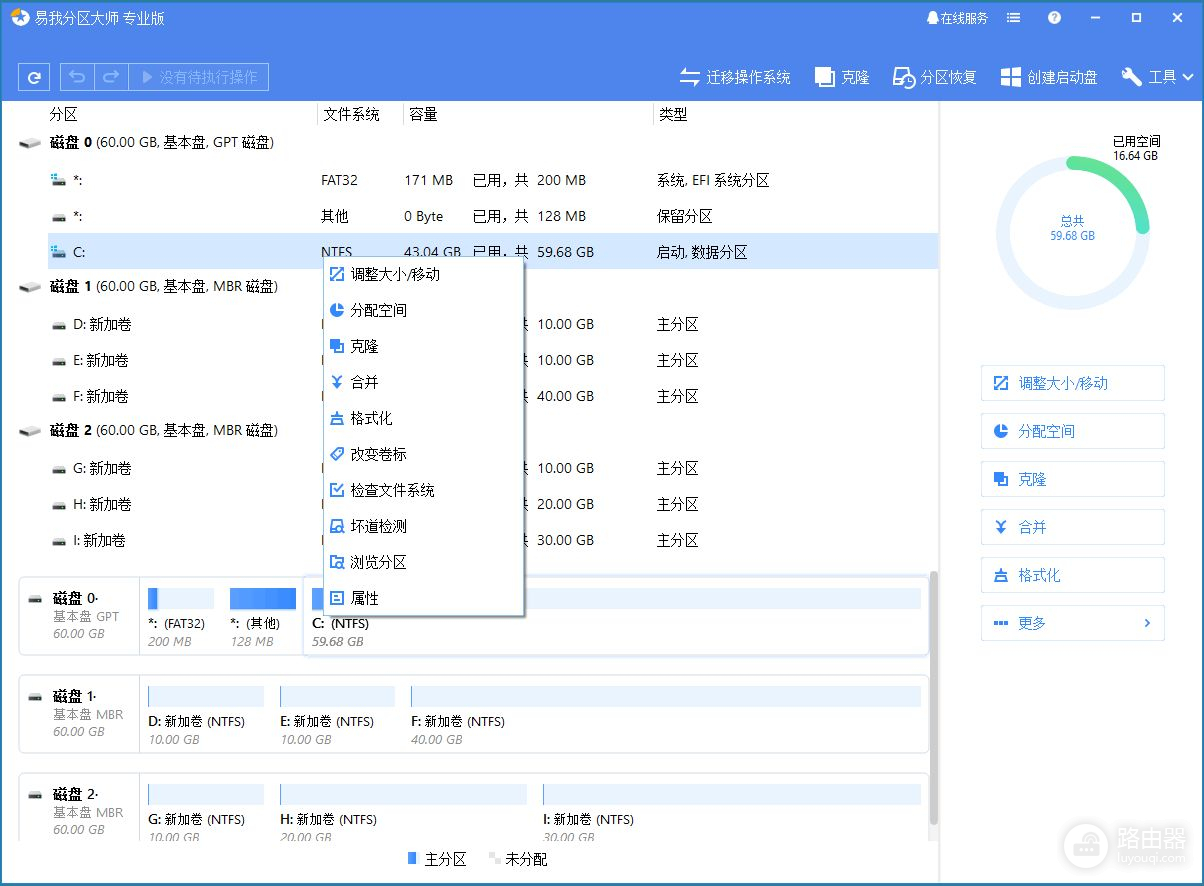Click 创建启动盘 create boot disk

(x=1049, y=77)
